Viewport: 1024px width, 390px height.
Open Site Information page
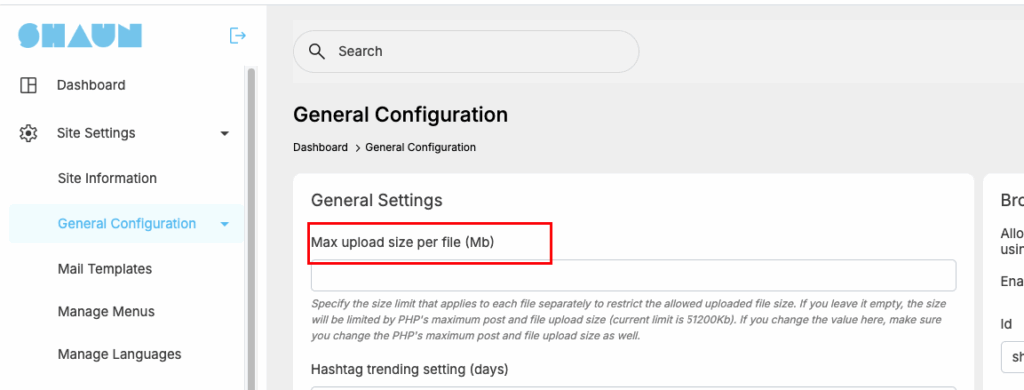coord(107,178)
